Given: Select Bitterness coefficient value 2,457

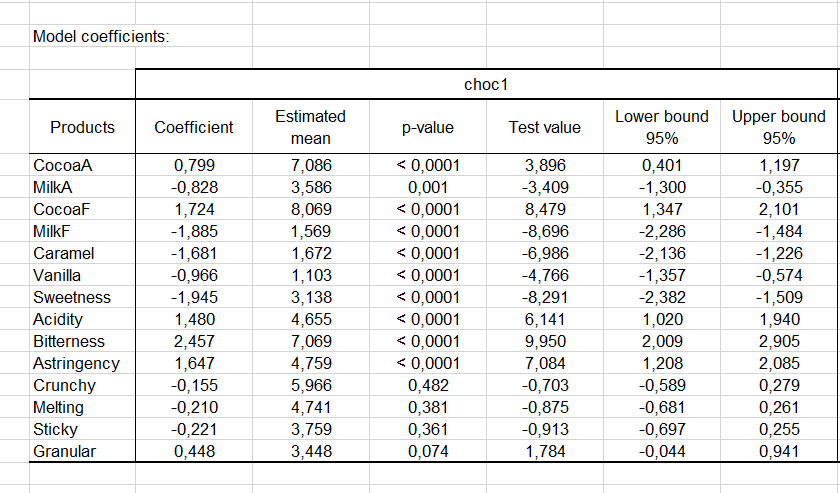Looking at the screenshot, I should tap(193, 341).
